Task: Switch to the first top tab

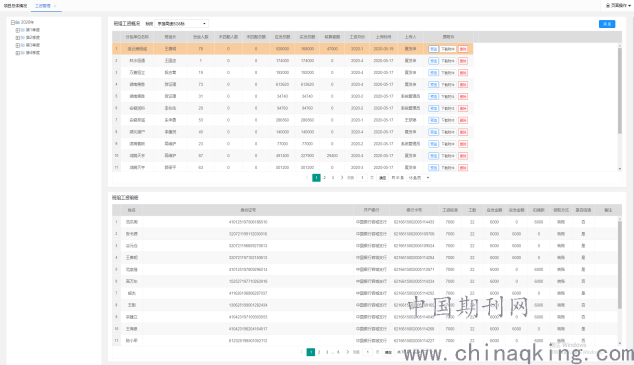Action: 15,6
